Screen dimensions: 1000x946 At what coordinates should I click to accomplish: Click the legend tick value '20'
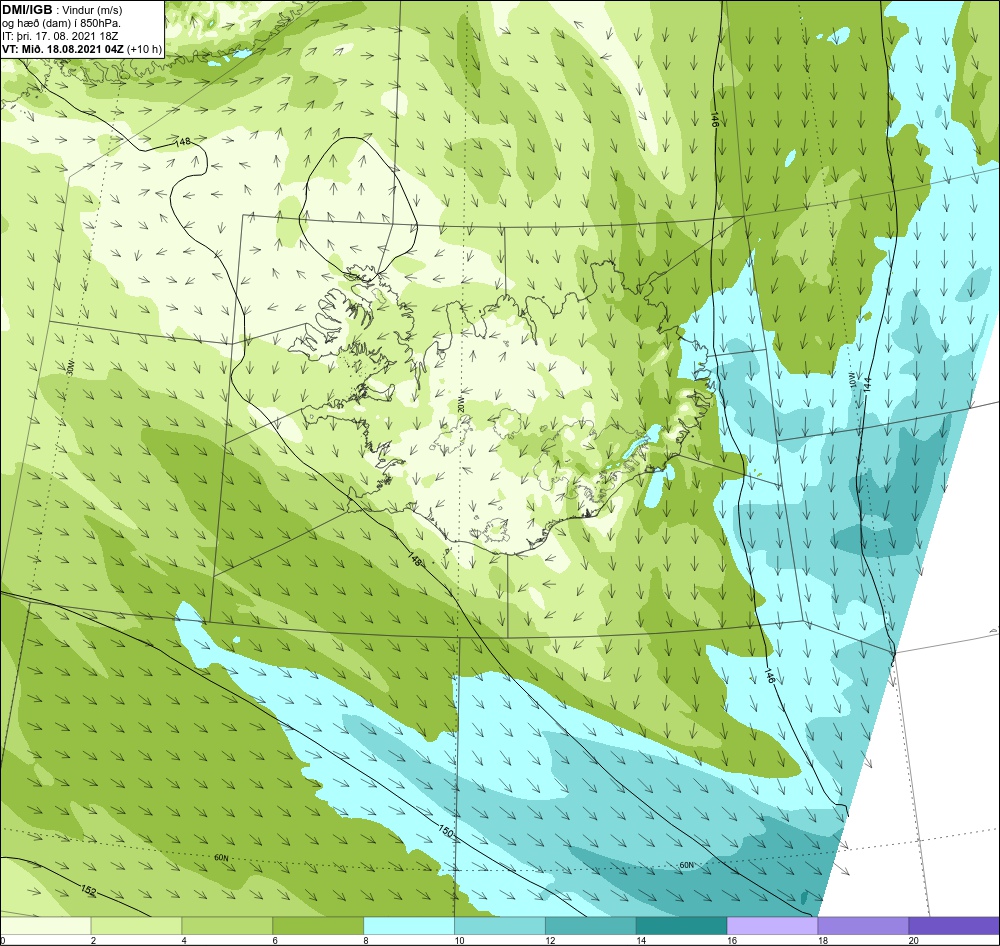click(x=914, y=940)
